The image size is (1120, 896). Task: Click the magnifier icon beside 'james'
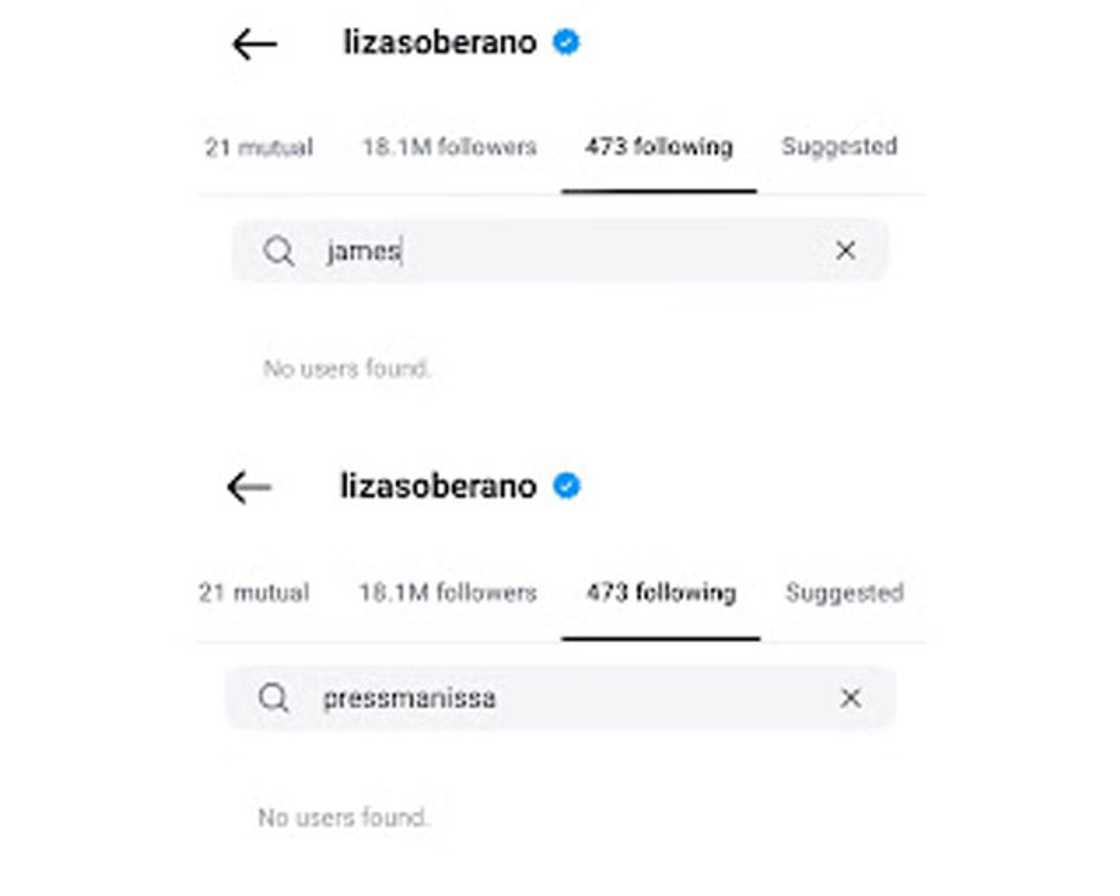[x=279, y=251]
